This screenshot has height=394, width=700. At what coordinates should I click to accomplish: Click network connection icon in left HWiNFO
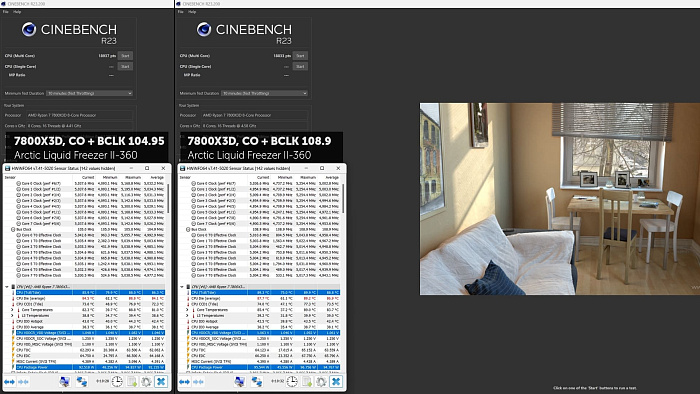point(82,382)
